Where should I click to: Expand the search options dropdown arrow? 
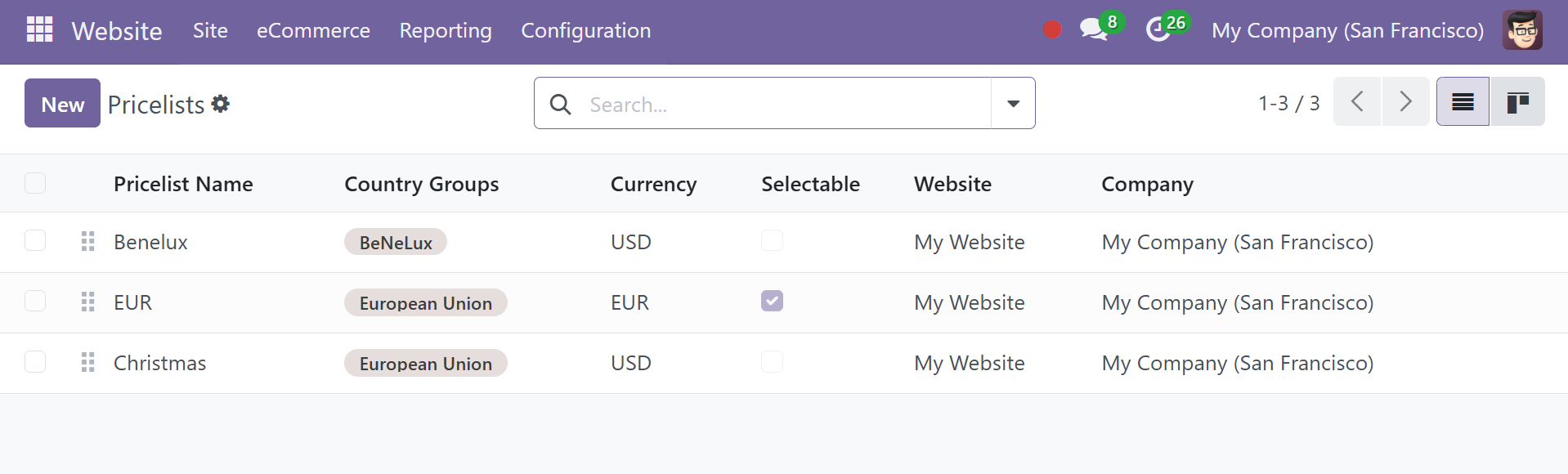[x=1013, y=104]
